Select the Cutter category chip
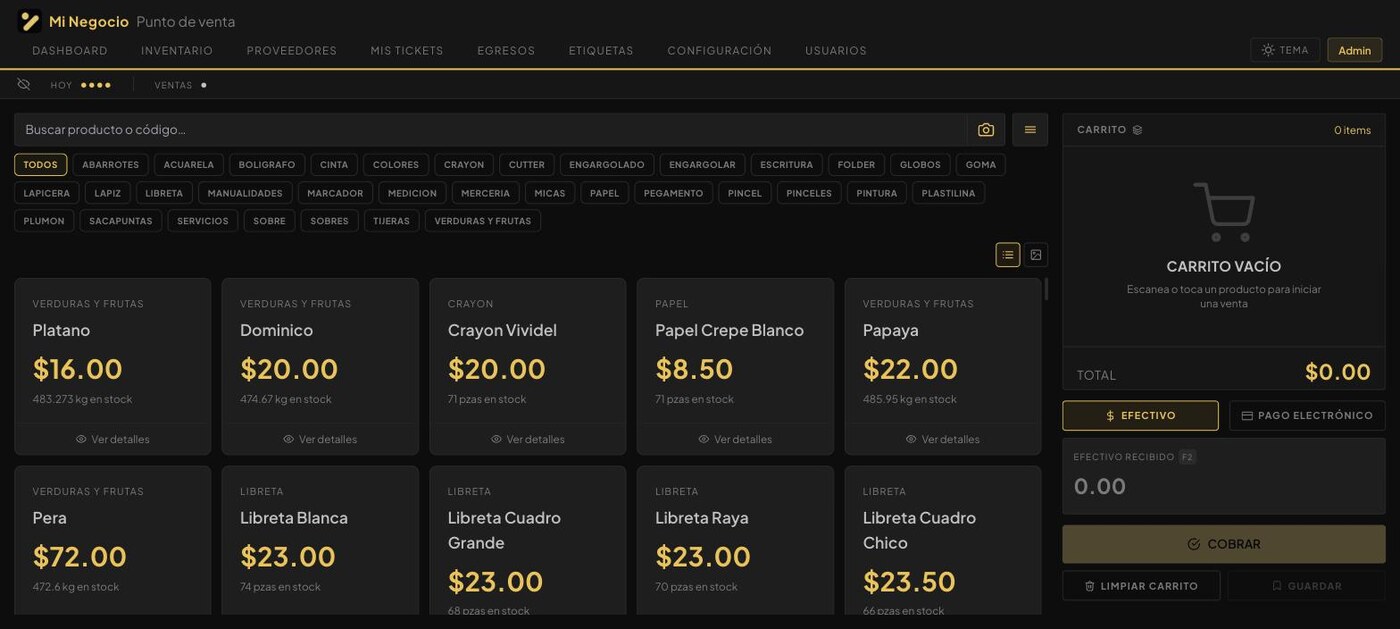The image size is (1400, 629). click(x=527, y=165)
